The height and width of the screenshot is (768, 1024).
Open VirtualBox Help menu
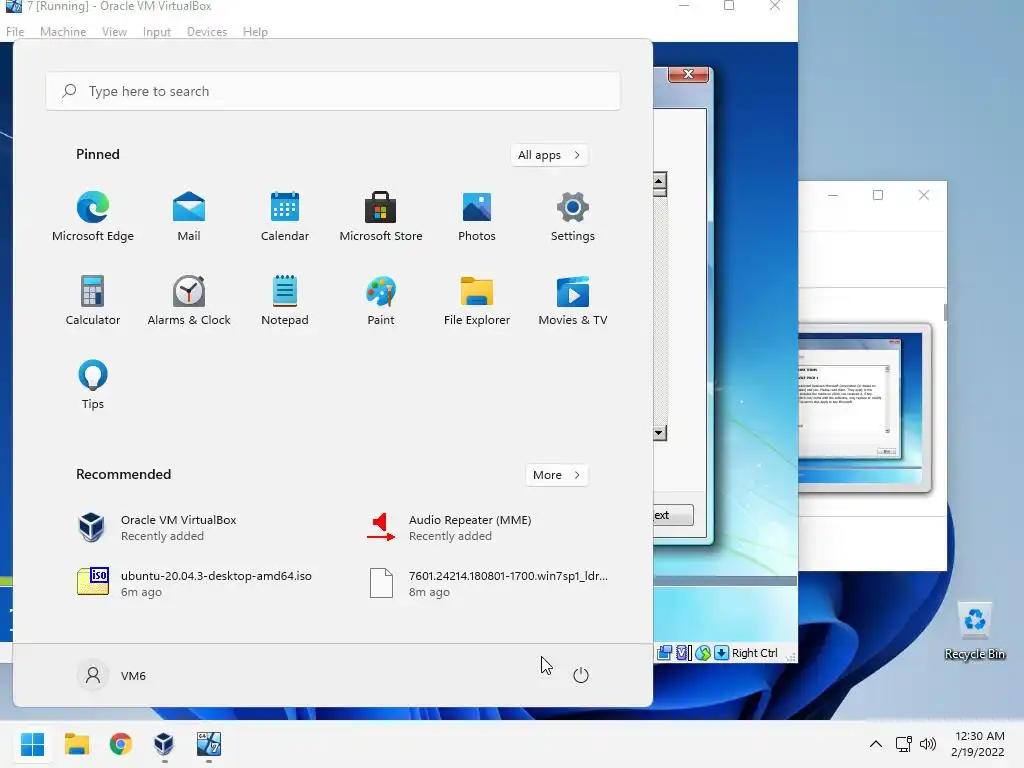(x=255, y=31)
